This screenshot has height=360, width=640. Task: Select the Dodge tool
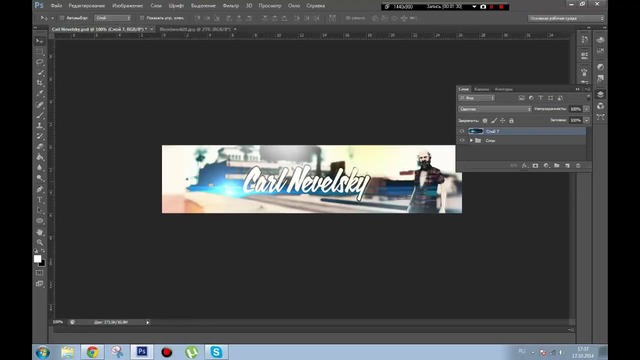tap(40, 178)
